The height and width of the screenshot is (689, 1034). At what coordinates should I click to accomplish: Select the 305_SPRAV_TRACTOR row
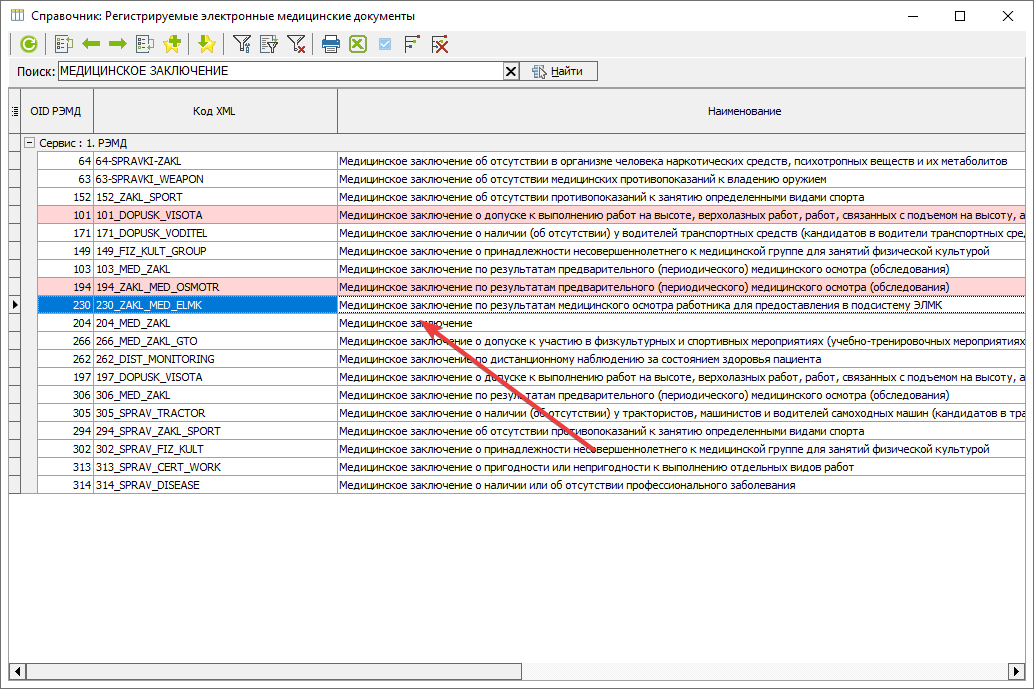(x=531, y=413)
